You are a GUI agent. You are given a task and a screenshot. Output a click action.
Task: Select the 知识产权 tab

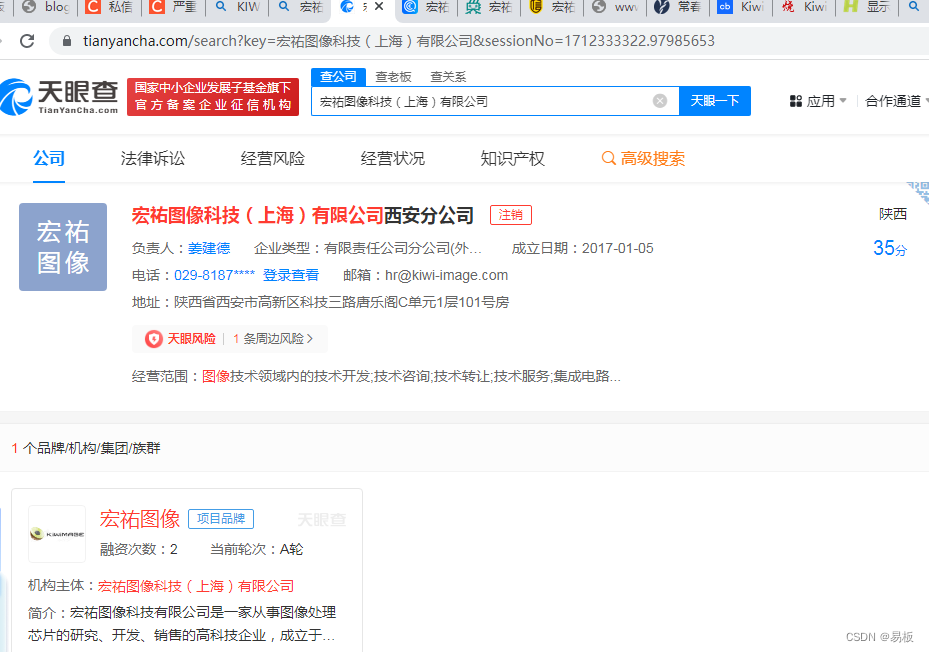[x=512, y=158]
